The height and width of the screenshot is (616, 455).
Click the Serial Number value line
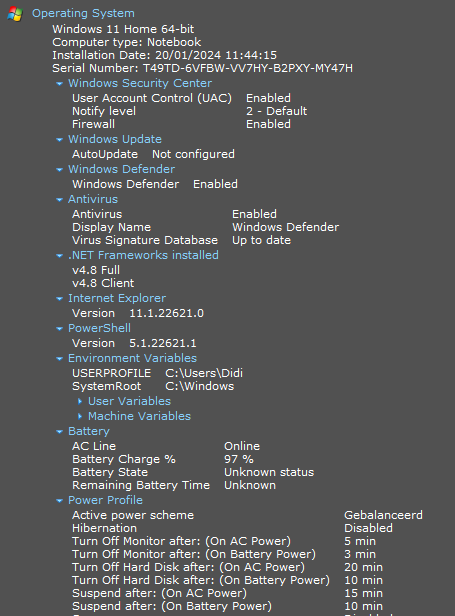pyautogui.click(x=202, y=68)
